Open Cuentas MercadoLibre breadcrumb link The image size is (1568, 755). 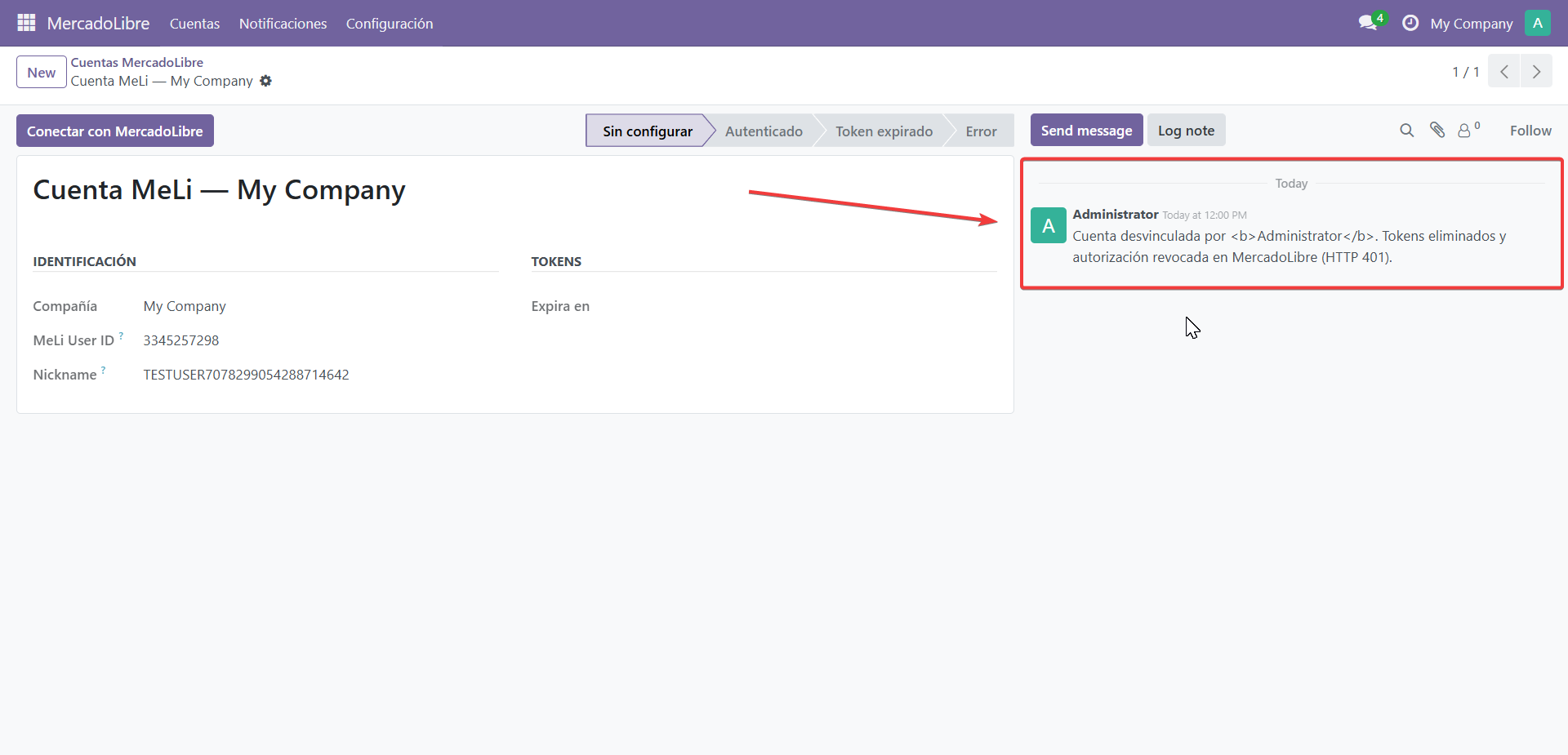pyautogui.click(x=136, y=62)
